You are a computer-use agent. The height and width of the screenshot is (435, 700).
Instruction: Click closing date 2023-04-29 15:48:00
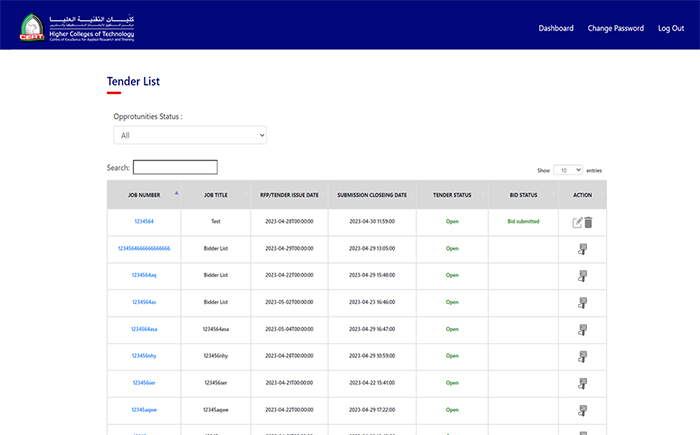372,275
